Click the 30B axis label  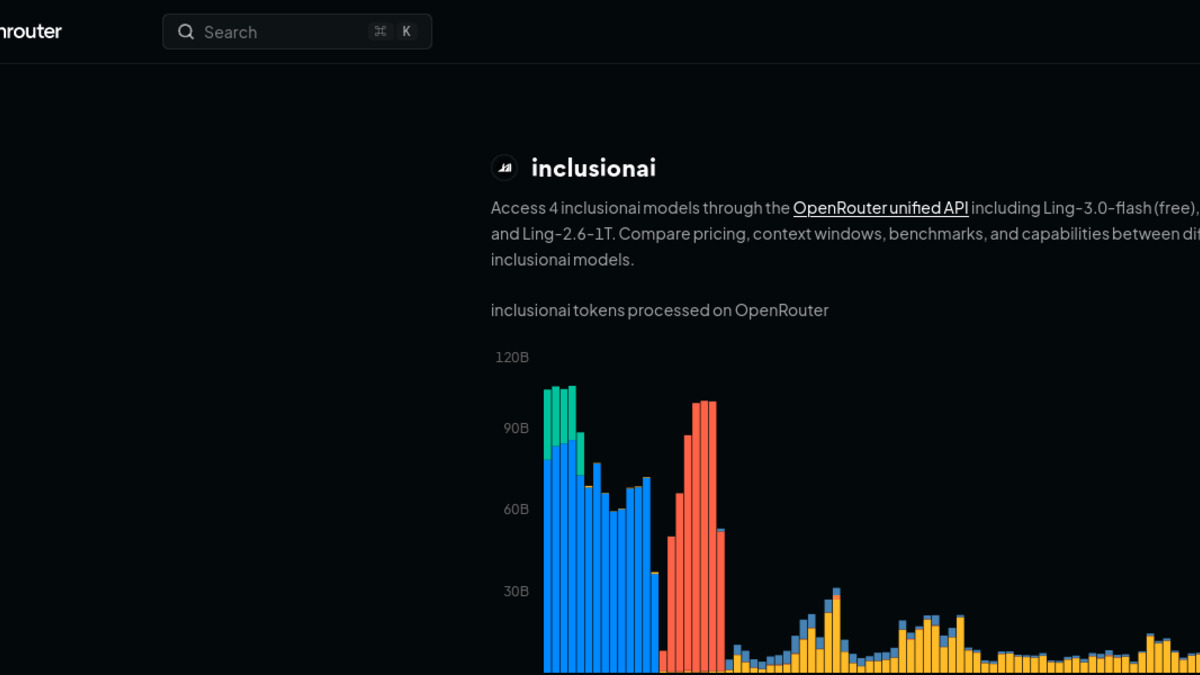(x=515, y=591)
